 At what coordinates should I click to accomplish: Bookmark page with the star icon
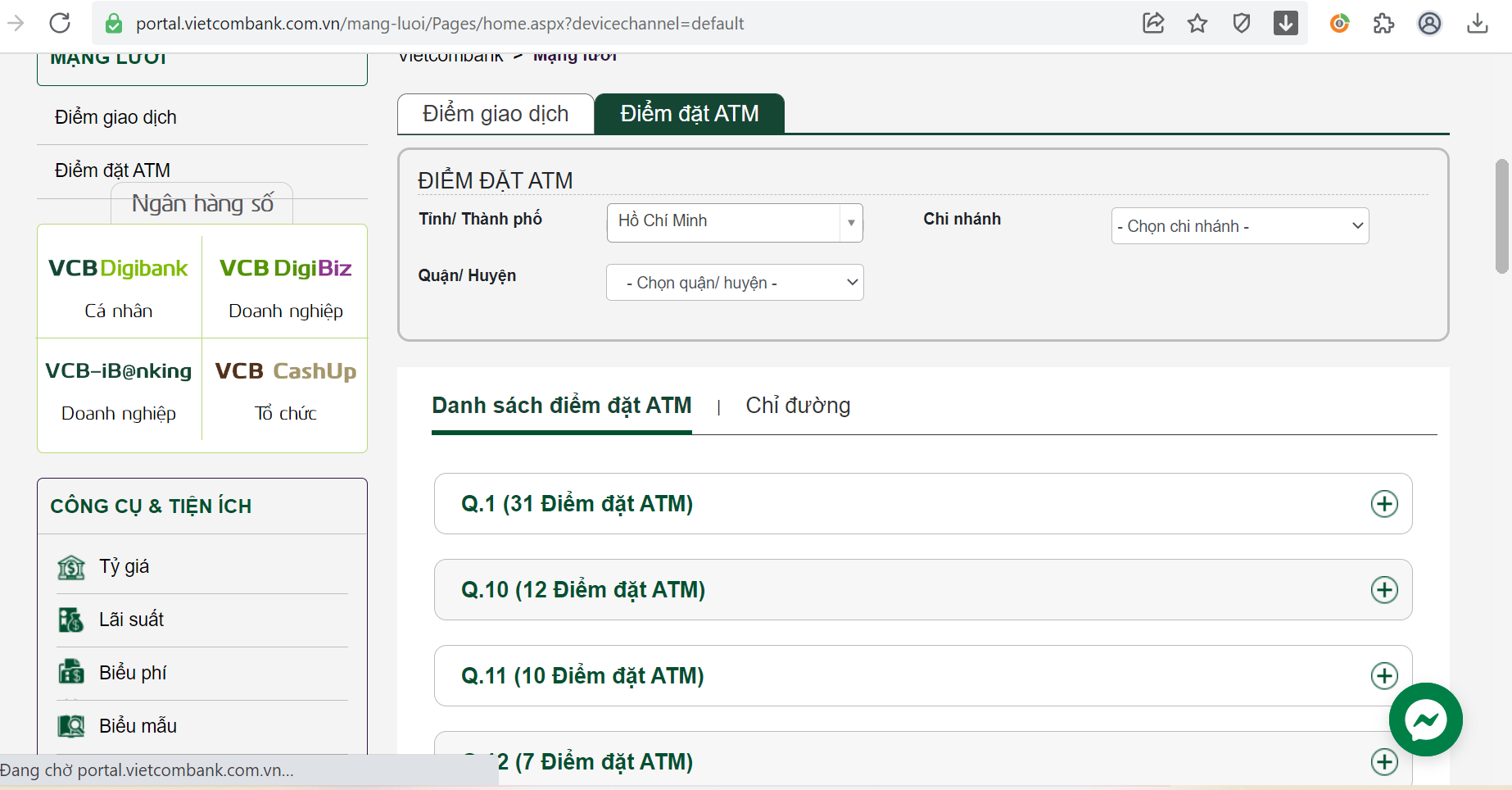tap(1197, 23)
